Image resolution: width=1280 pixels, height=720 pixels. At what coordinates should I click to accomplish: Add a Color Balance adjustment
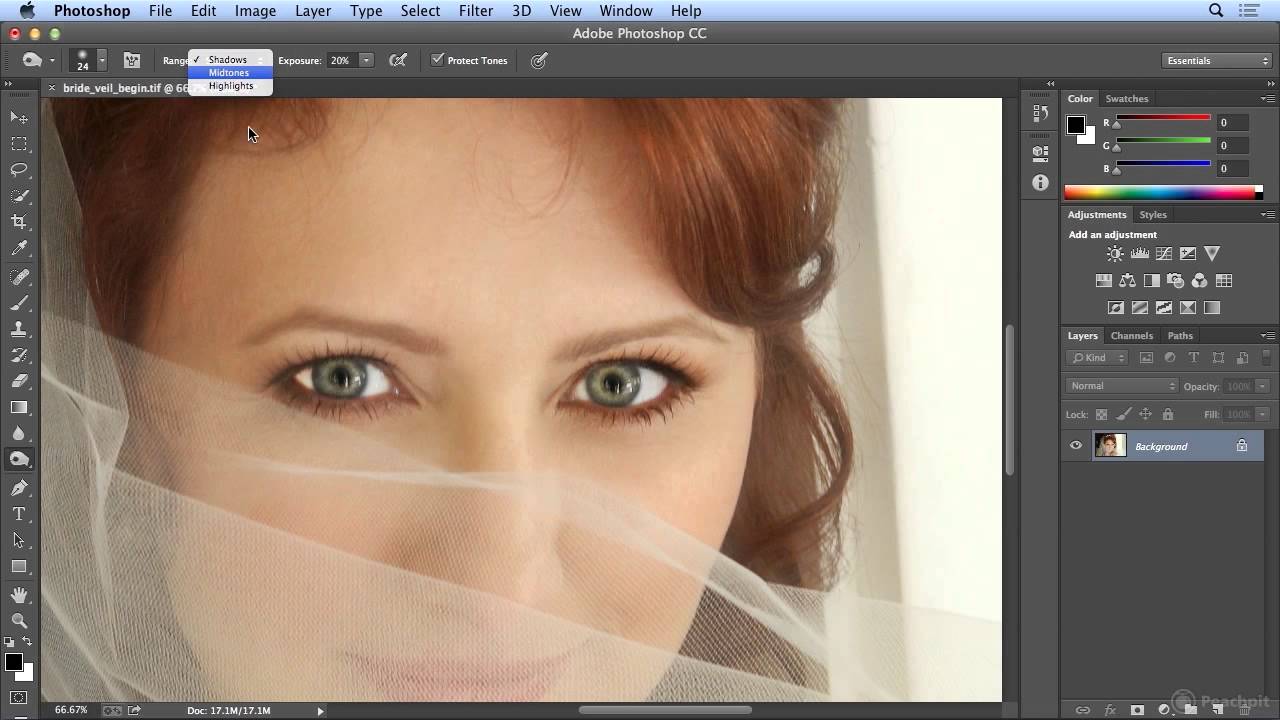[1127, 281]
